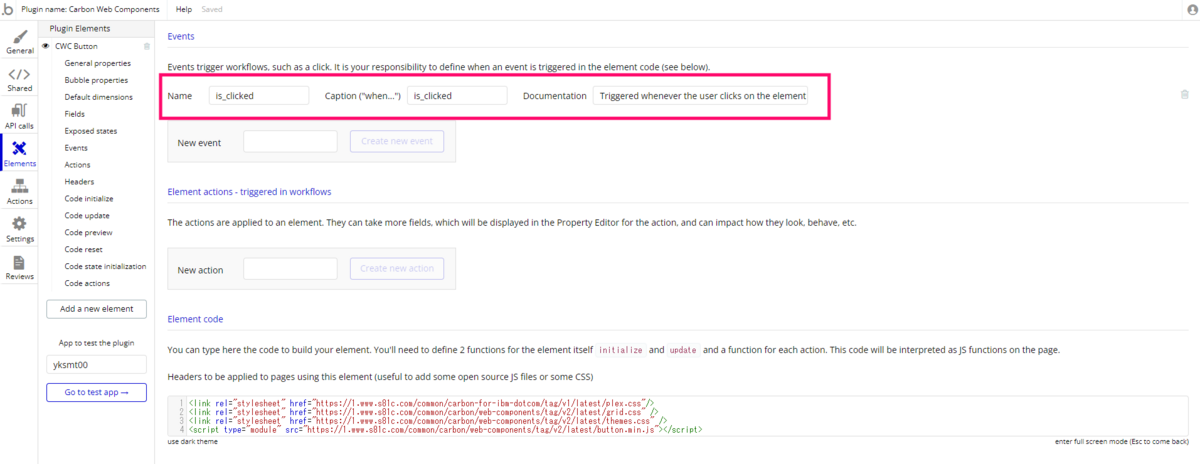Focus the New action name input
The width and height of the screenshot is (1200, 464).
pos(290,269)
